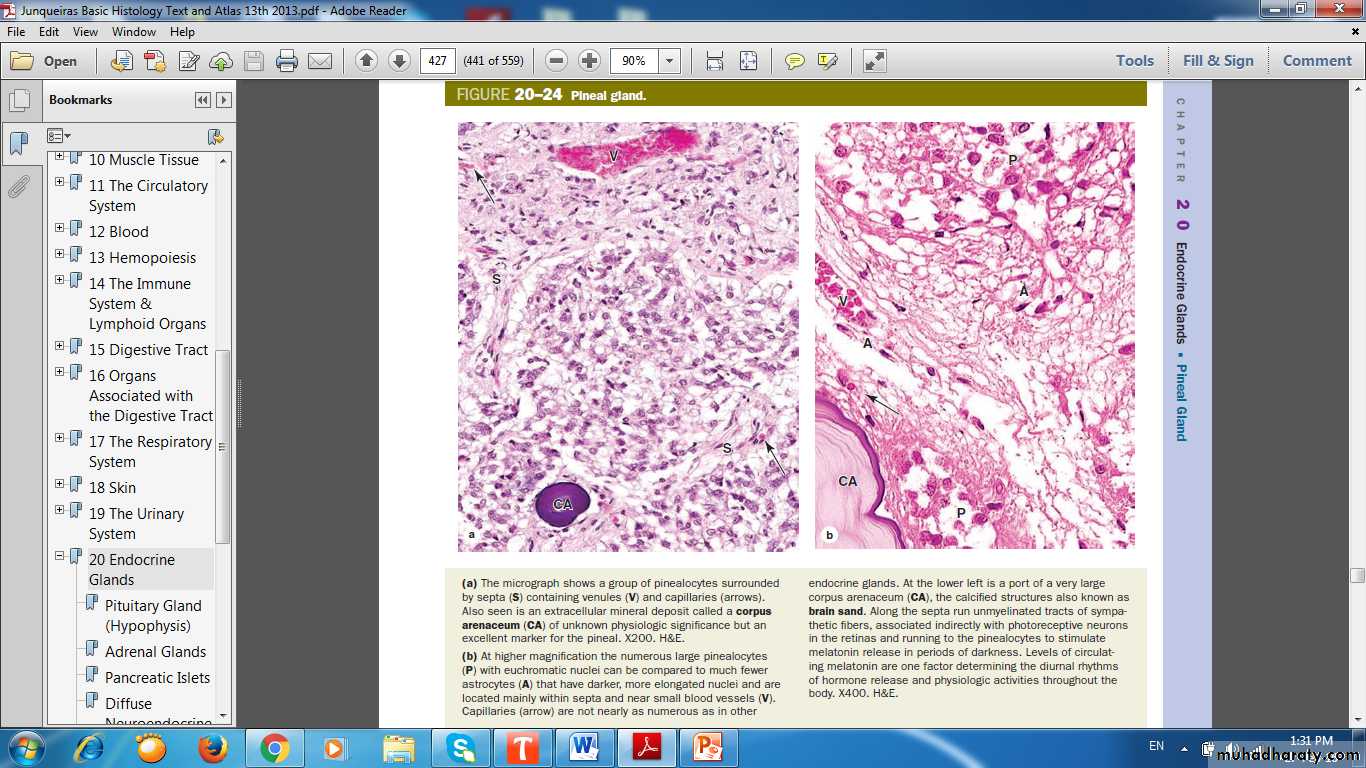Expand the 16 Organs Associated bookmark
Image resolution: width=1366 pixels, height=768 pixels.
[60, 372]
